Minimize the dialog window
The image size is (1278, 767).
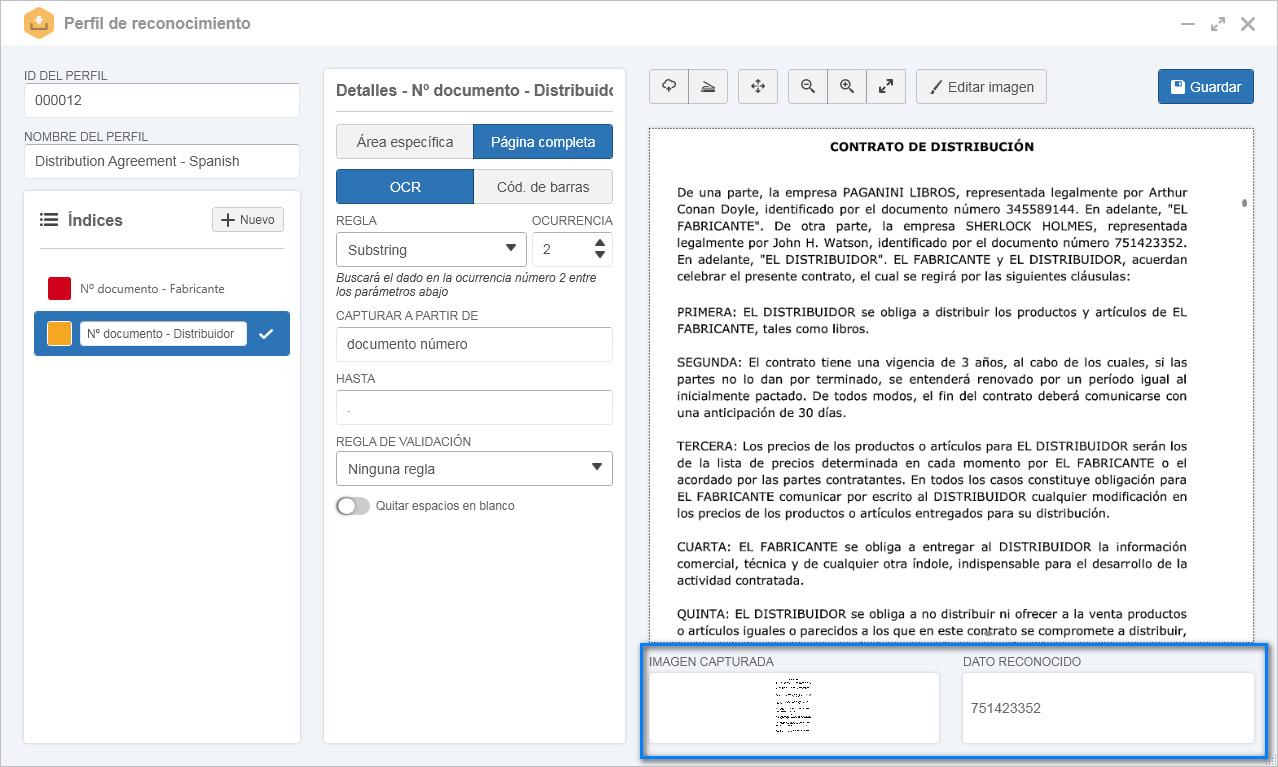click(x=1187, y=24)
